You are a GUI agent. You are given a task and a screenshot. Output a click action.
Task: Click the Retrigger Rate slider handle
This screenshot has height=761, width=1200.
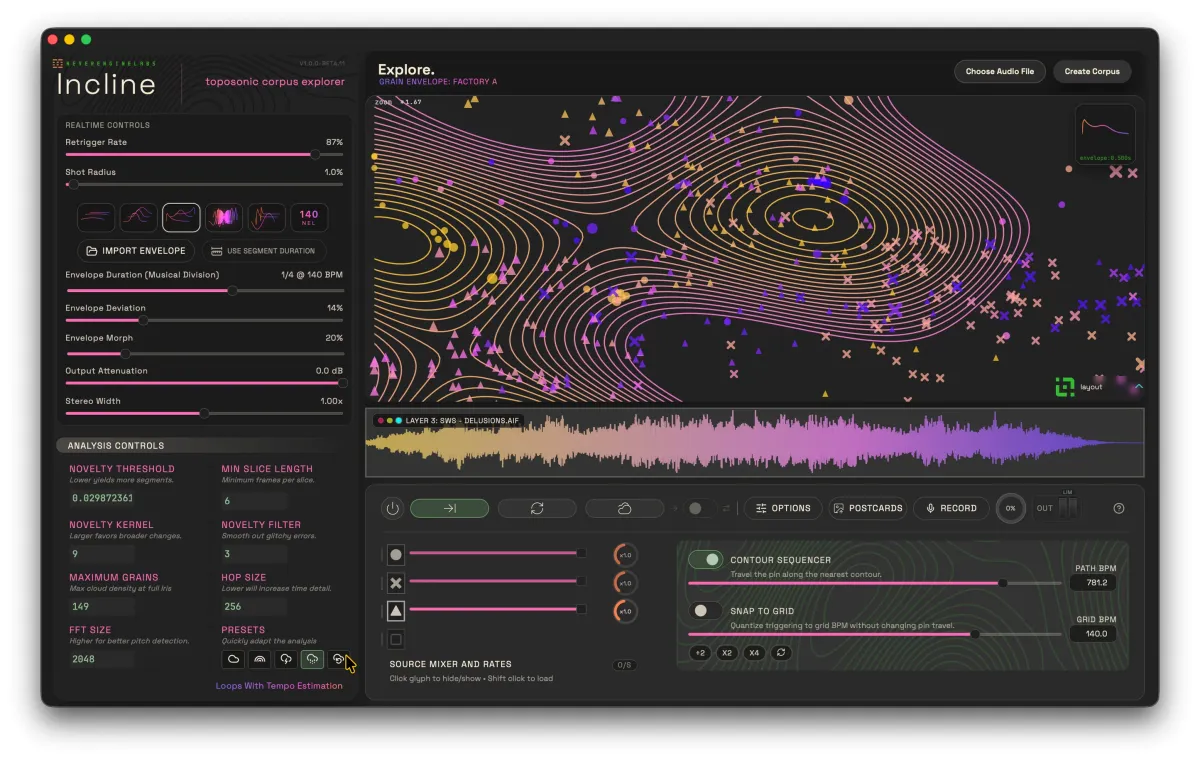[x=315, y=154]
